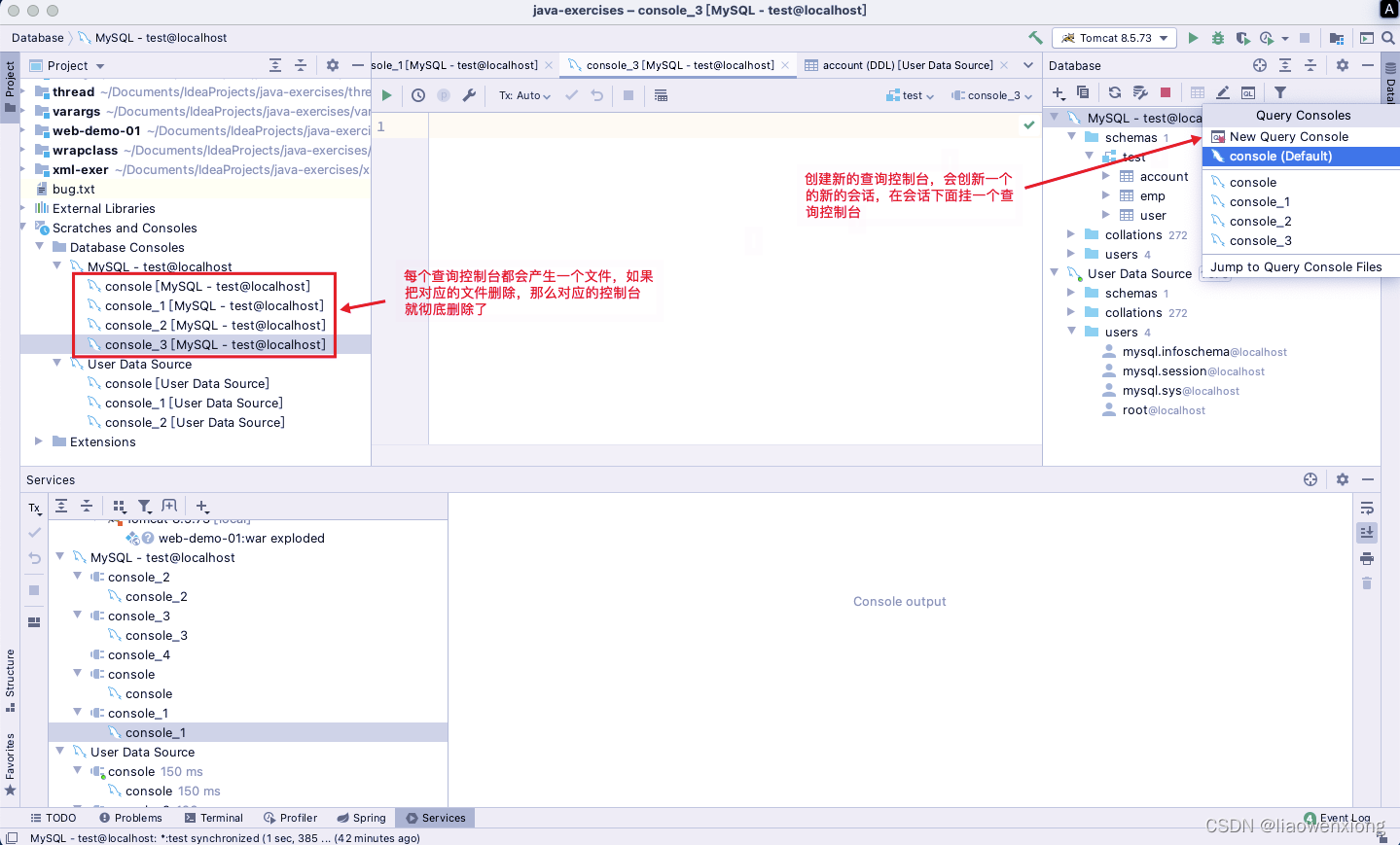The image size is (1400, 845).
Task: Choose console (Default) in the Query Consoles popup
Action: click(1301, 157)
